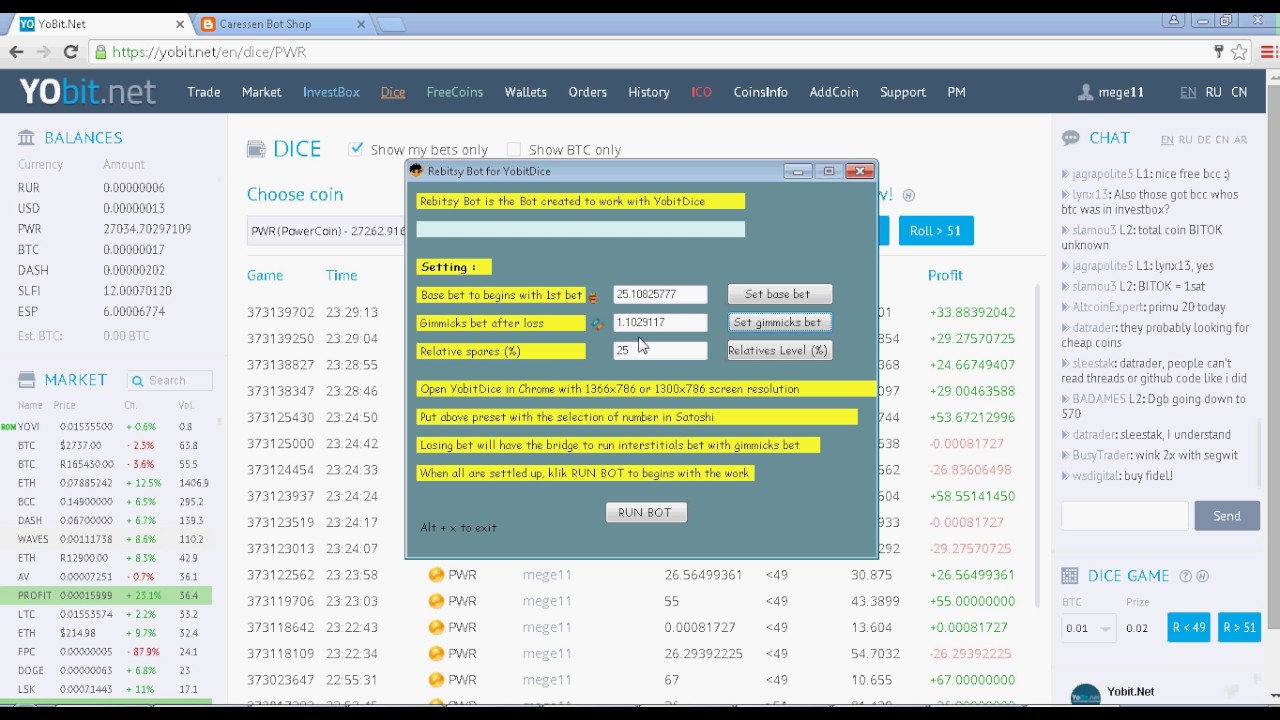The image size is (1280, 720).
Task: Click the YObit.net site logo
Action: (x=87, y=92)
